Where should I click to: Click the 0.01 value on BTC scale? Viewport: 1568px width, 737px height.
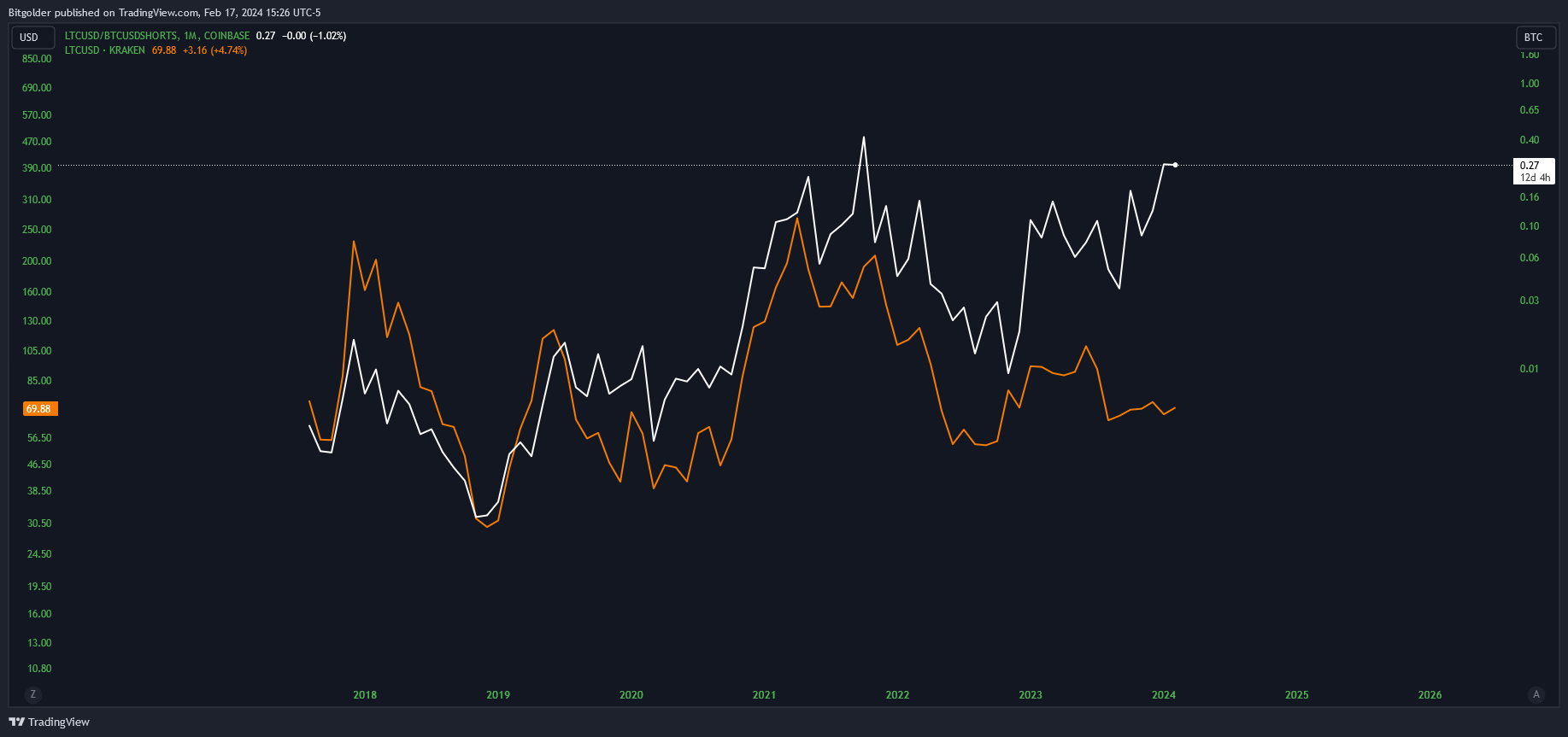(x=1530, y=369)
